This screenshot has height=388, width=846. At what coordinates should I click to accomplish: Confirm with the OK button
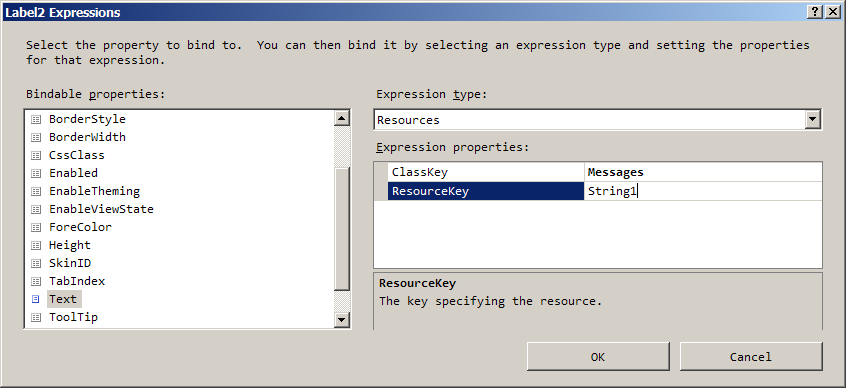click(598, 357)
